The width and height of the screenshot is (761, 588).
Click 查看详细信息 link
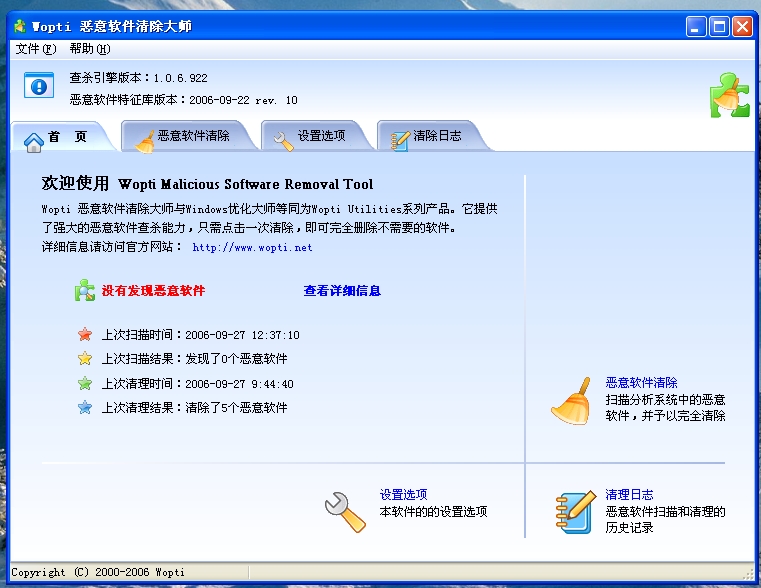(x=342, y=291)
